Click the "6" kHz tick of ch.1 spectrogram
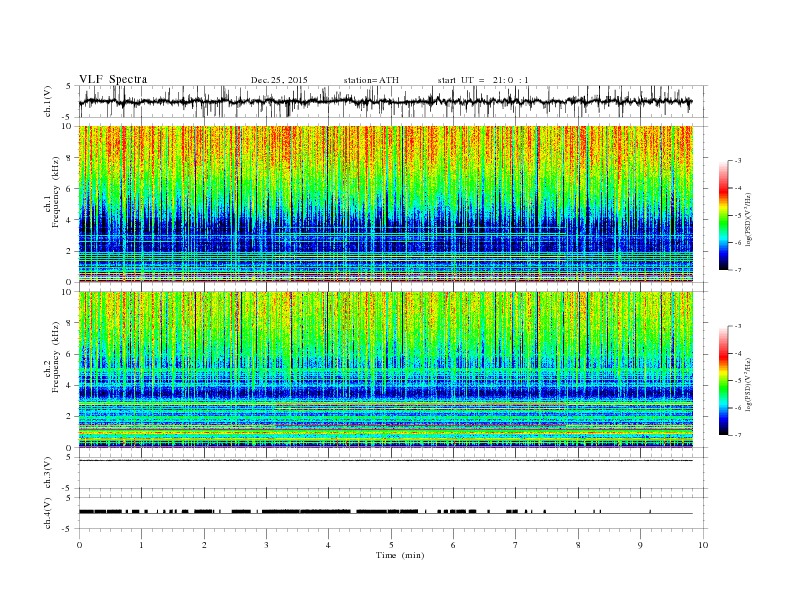The height and width of the screenshot is (612, 792). 70,189
